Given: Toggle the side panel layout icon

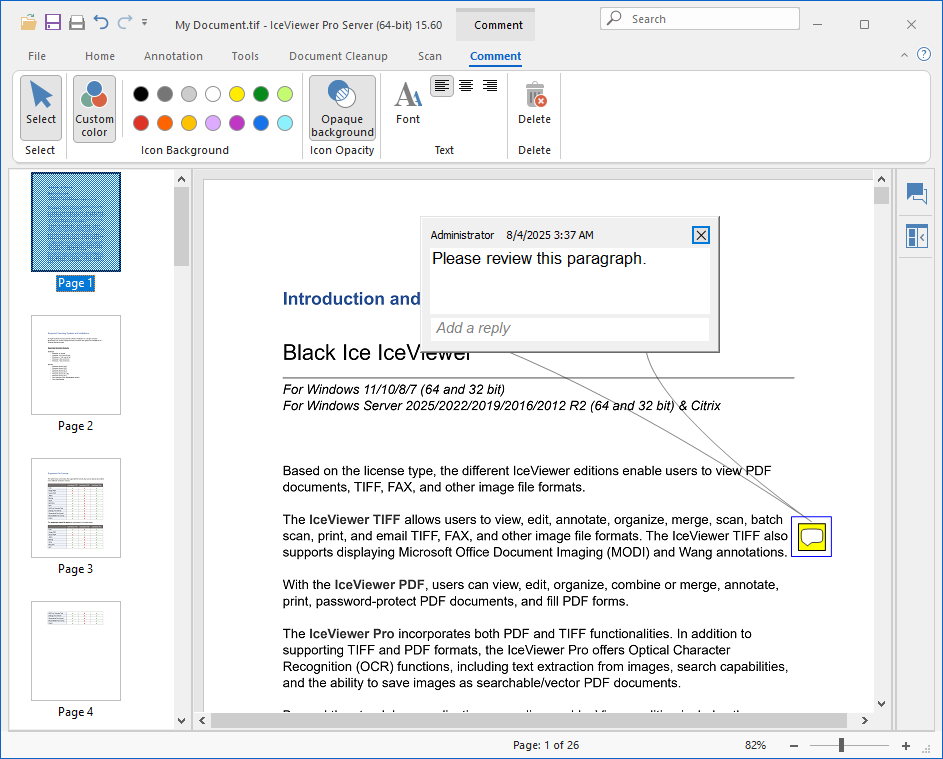Looking at the screenshot, I should [x=917, y=236].
